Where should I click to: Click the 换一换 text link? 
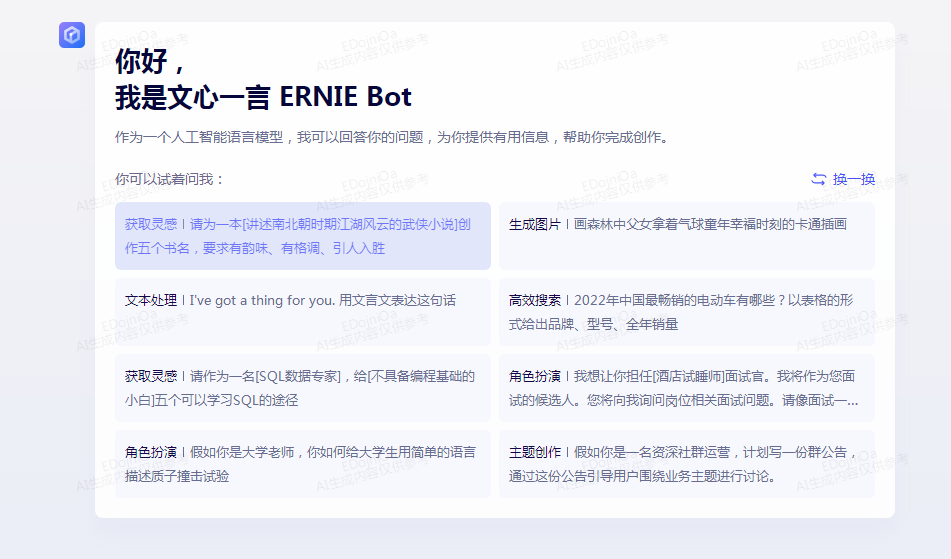click(853, 179)
